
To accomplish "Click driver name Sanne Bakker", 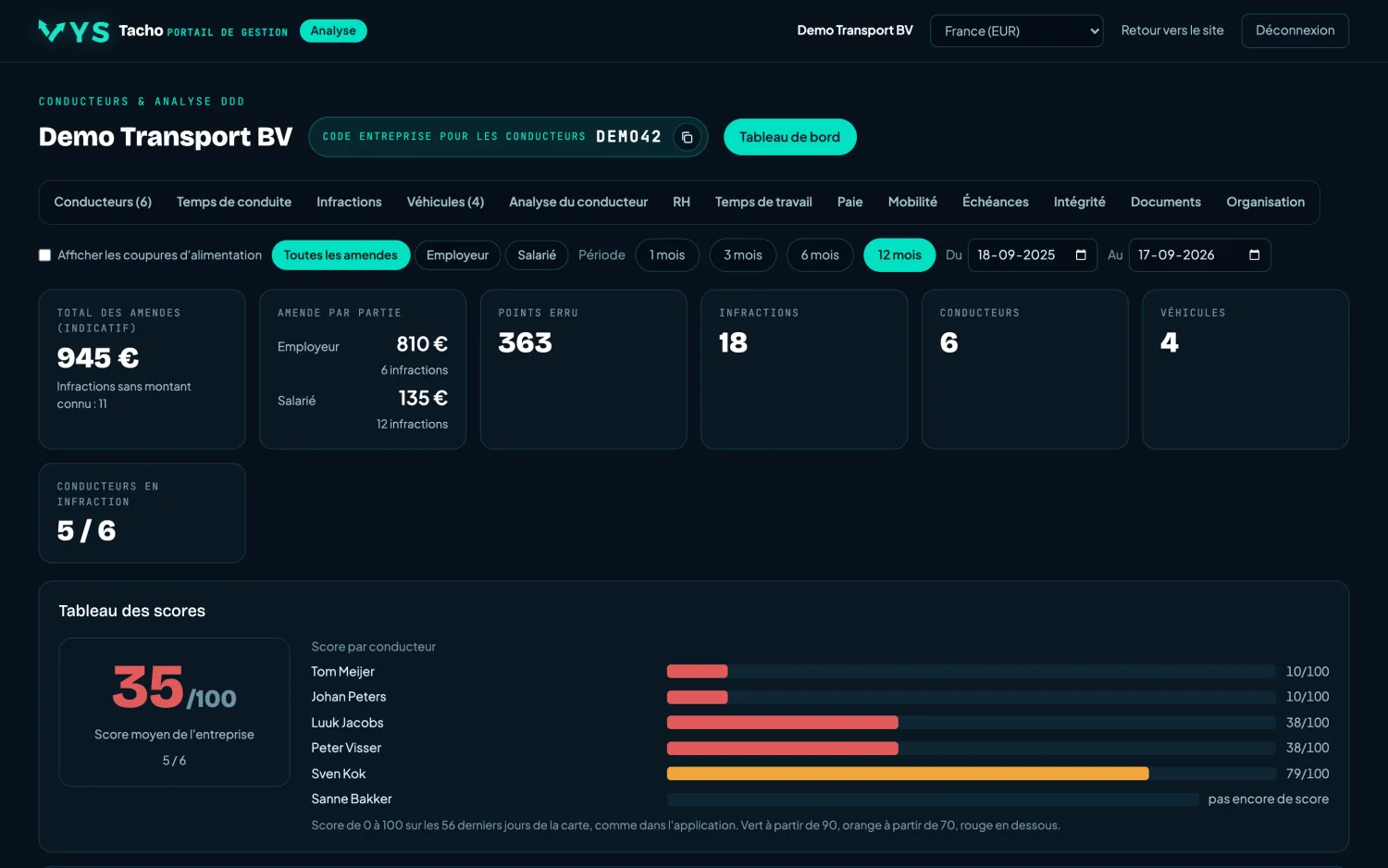I will pyautogui.click(x=352, y=799).
